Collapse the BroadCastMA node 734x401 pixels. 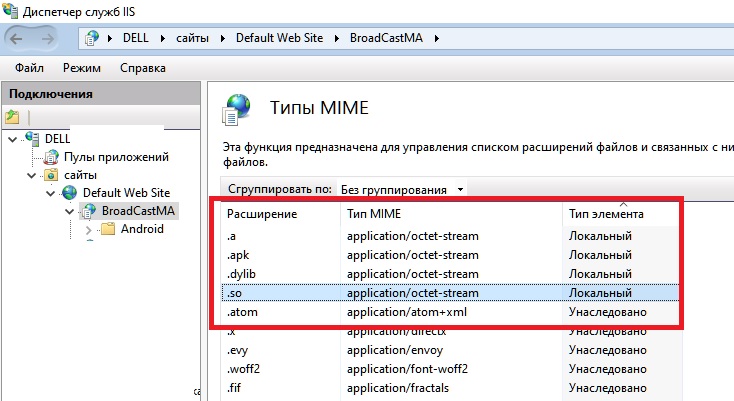pos(69,211)
